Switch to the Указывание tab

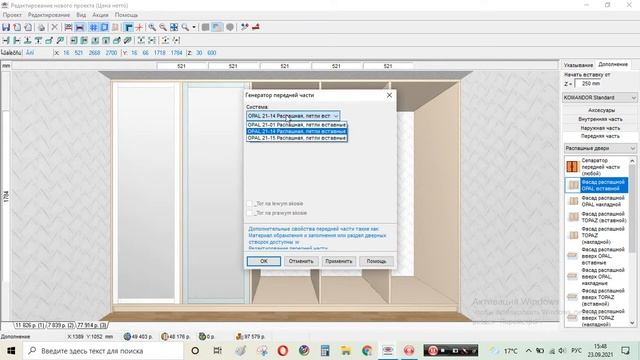click(x=578, y=65)
